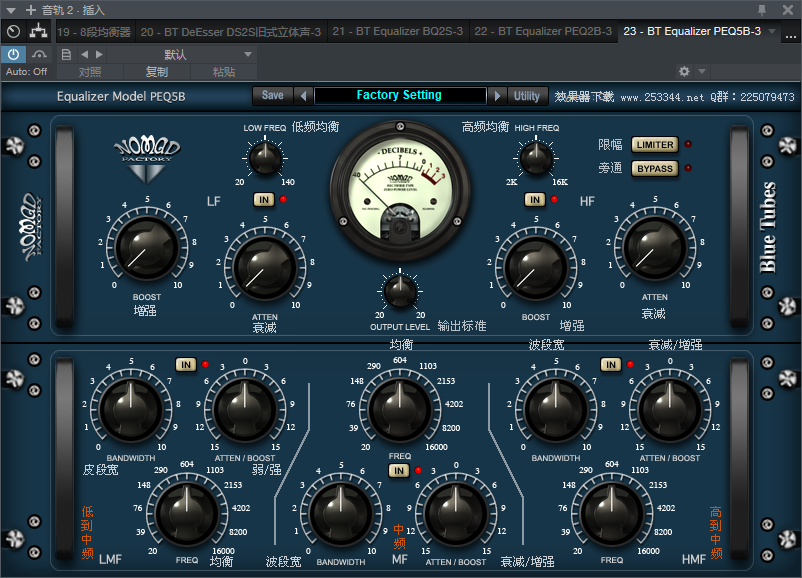The image size is (802, 578).
Task: Toggle the LF IN switch
Action: point(264,199)
